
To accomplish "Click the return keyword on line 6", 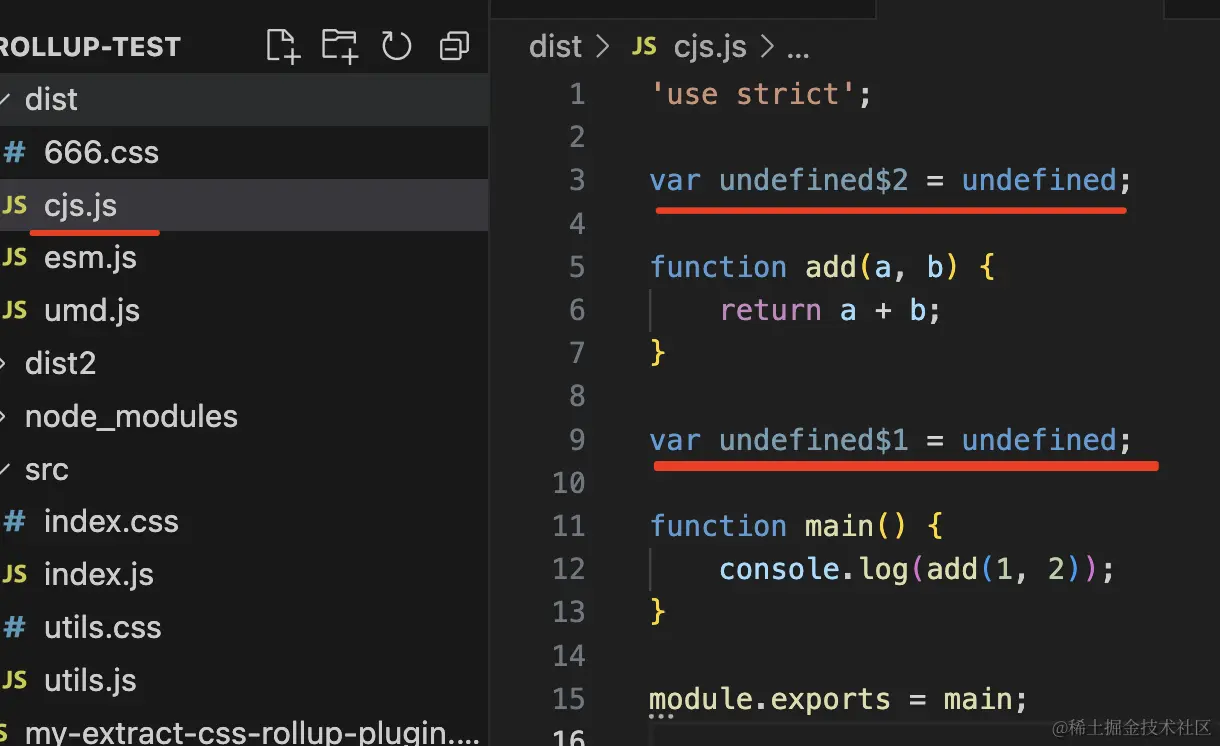I will pos(770,310).
